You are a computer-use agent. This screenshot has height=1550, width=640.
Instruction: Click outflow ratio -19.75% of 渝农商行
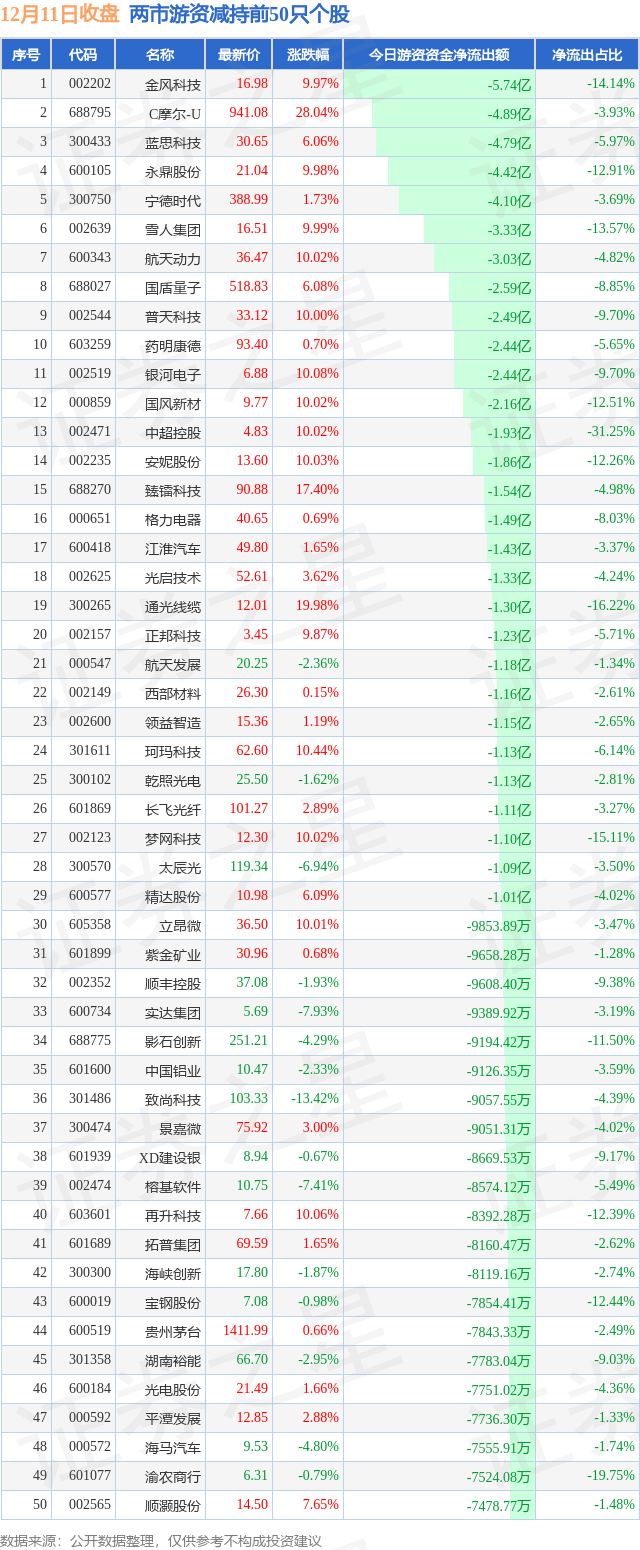click(610, 1476)
